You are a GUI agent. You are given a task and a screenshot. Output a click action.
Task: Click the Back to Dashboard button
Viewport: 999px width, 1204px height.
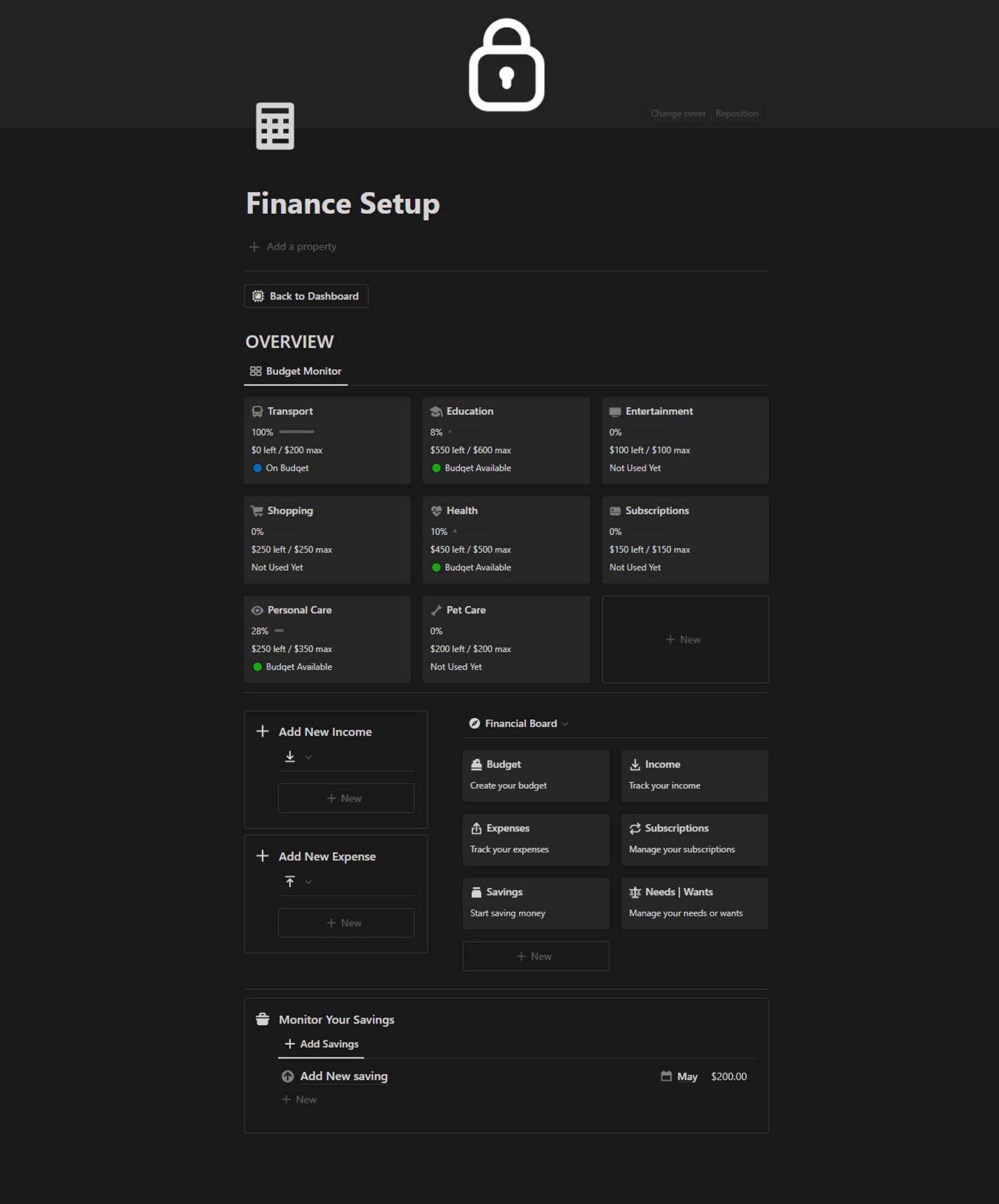pos(306,296)
